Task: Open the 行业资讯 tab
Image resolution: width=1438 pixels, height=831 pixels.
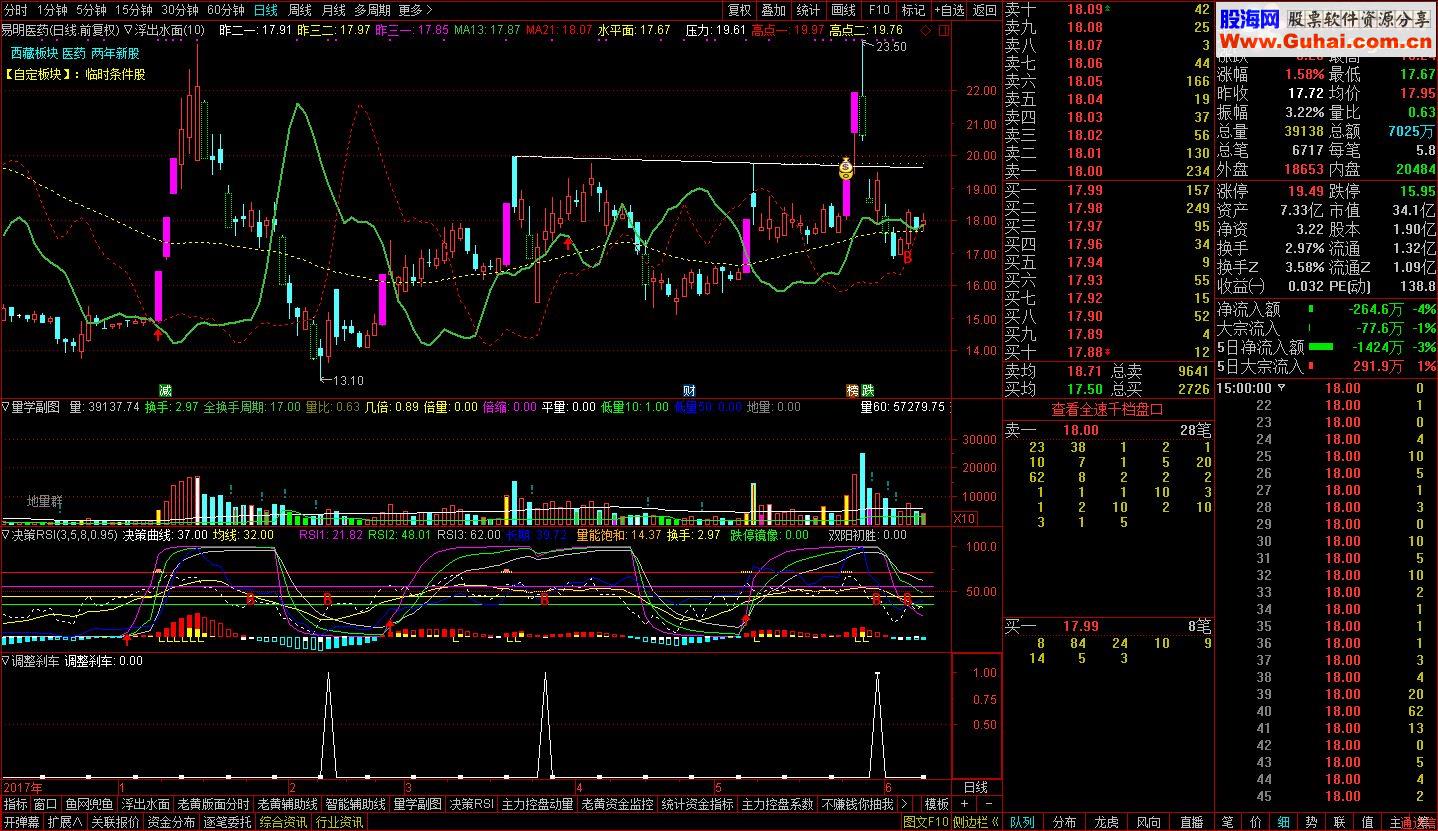Action: pyautogui.click(x=340, y=822)
